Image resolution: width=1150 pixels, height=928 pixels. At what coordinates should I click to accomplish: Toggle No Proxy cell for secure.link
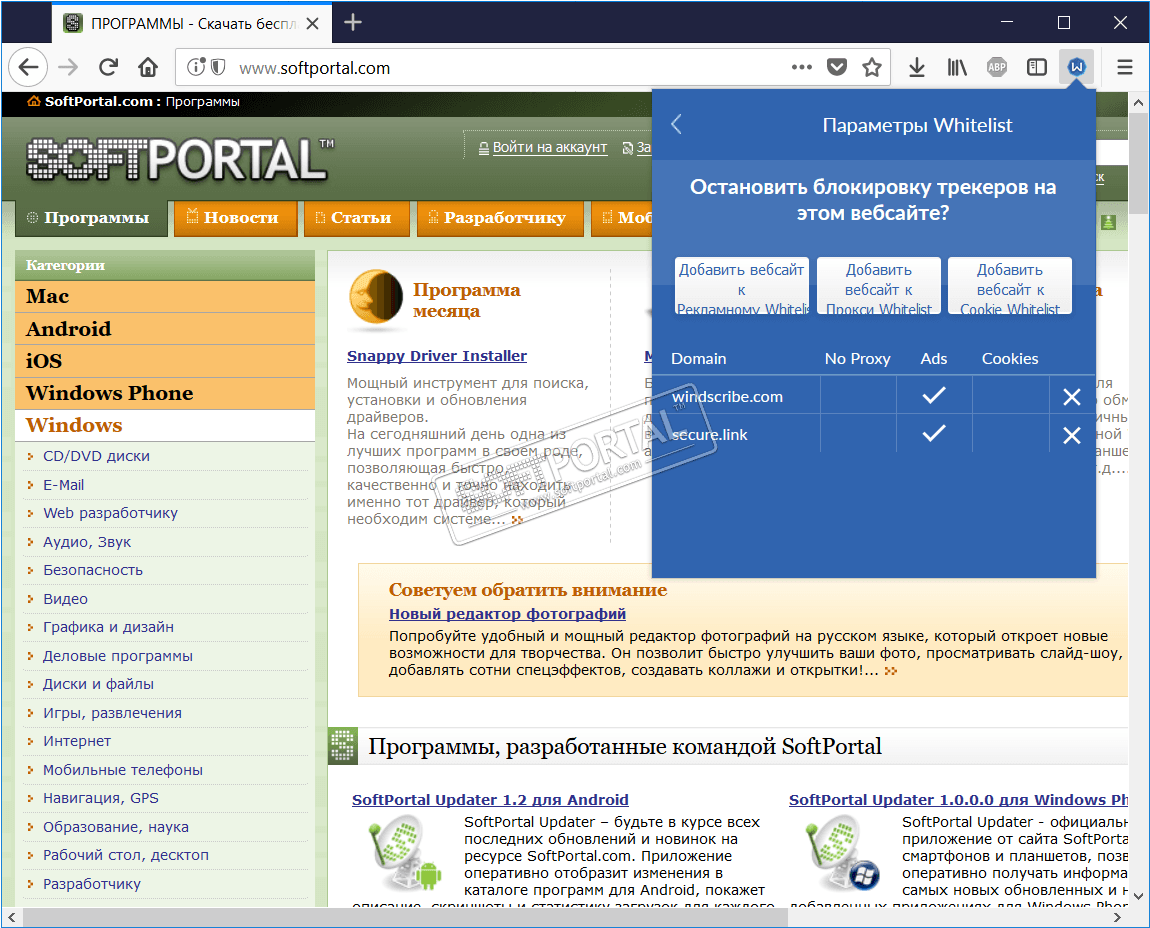tap(858, 434)
